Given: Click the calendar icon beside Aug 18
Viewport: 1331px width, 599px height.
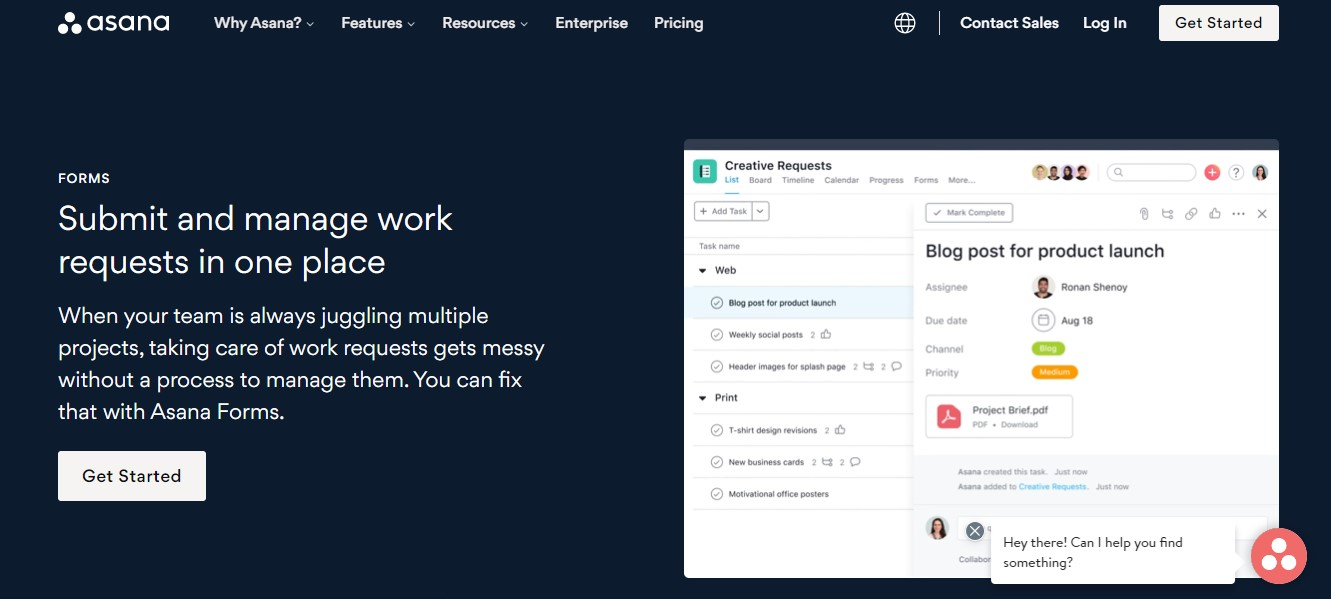Looking at the screenshot, I should [1043, 320].
